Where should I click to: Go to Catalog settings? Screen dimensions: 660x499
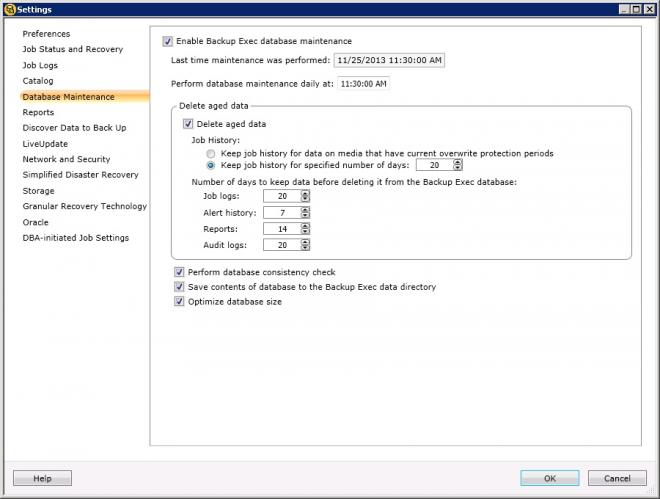(x=38, y=81)
